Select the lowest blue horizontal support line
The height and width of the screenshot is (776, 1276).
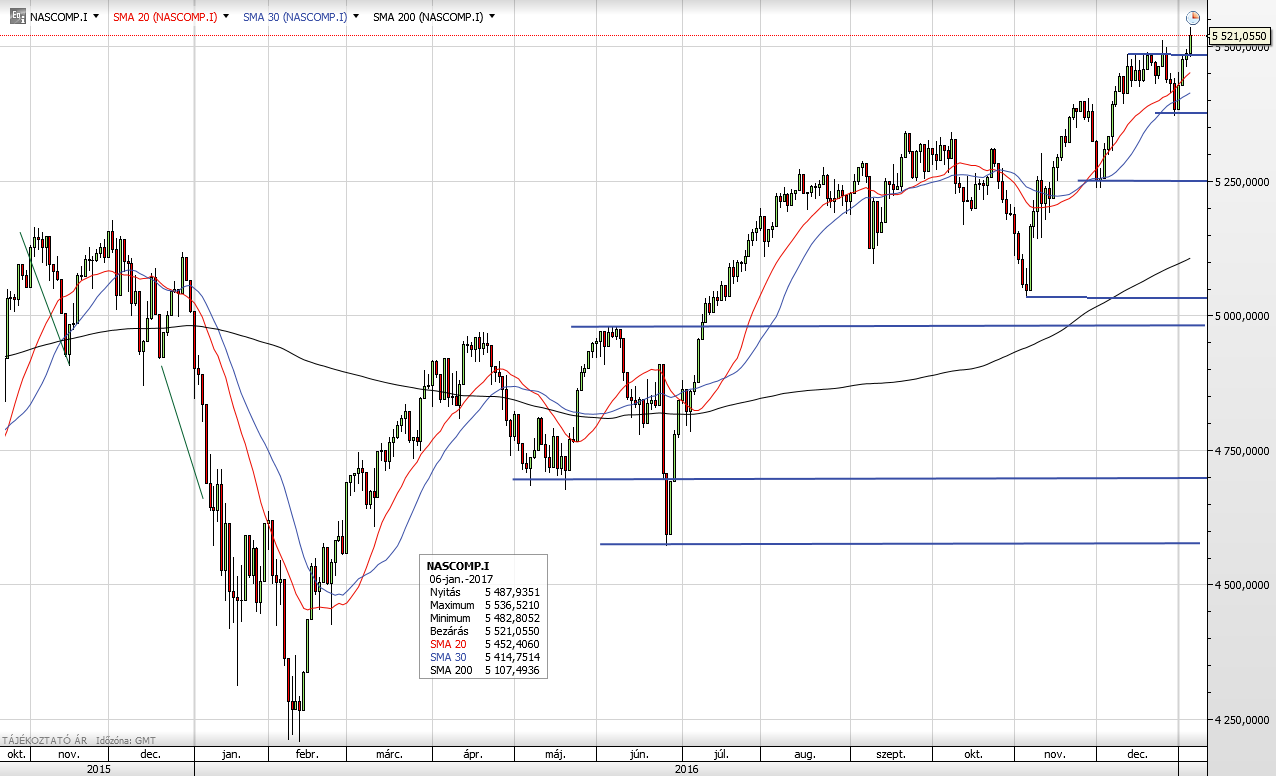coord(900,544)
